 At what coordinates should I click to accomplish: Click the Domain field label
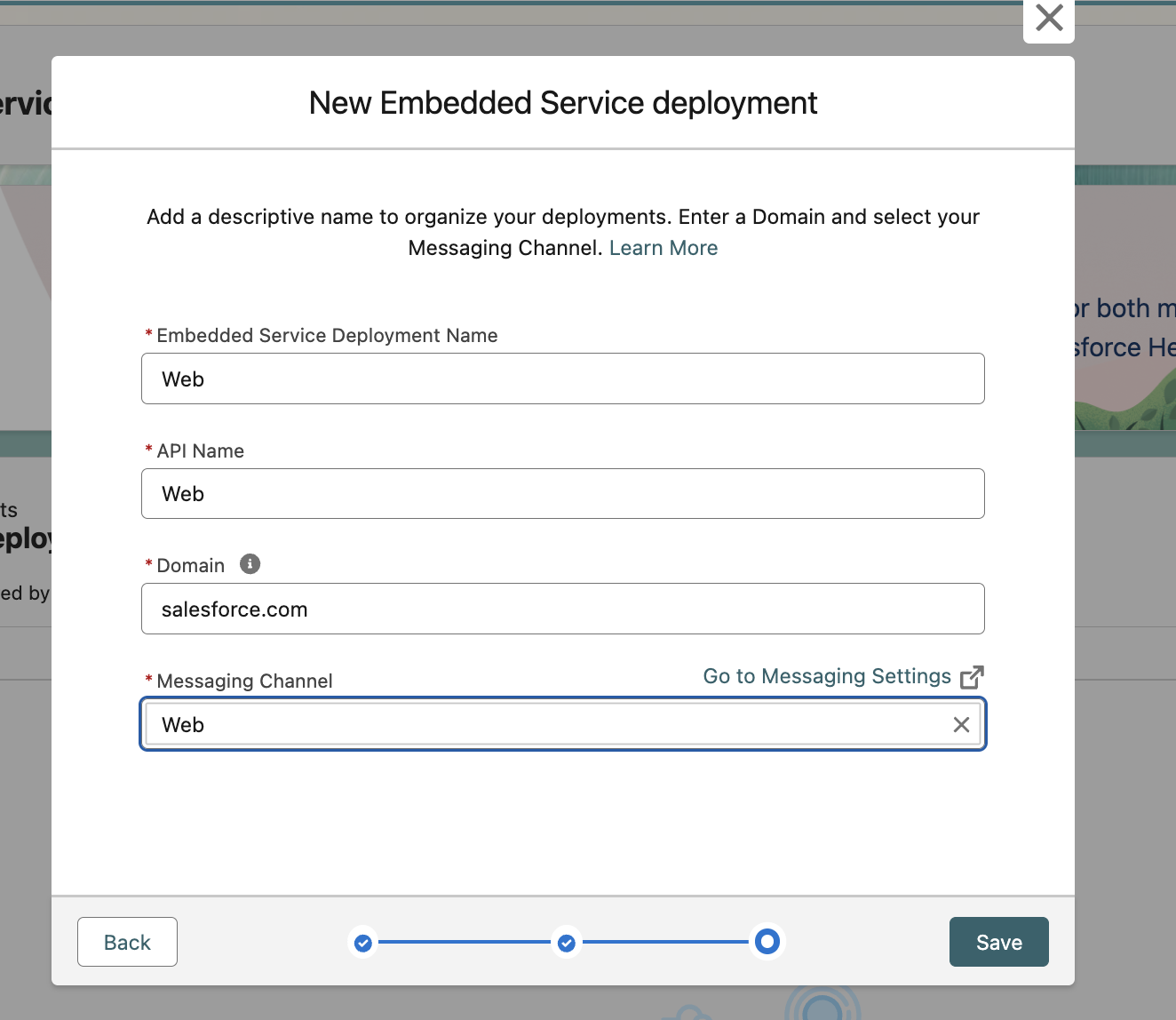pos(190,566)
